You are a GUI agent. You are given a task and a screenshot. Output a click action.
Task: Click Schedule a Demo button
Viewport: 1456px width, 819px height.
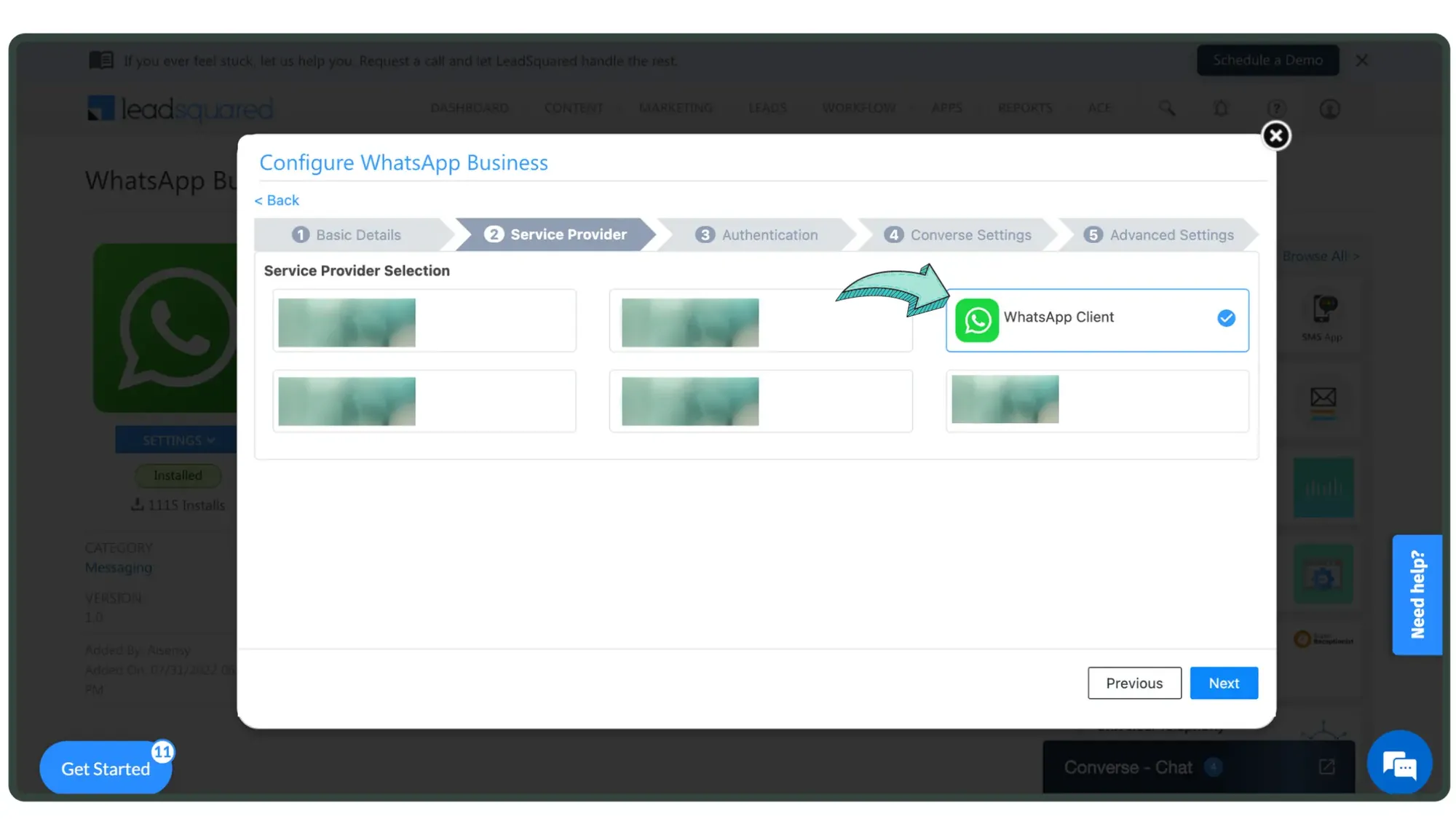click(1267, 60)
